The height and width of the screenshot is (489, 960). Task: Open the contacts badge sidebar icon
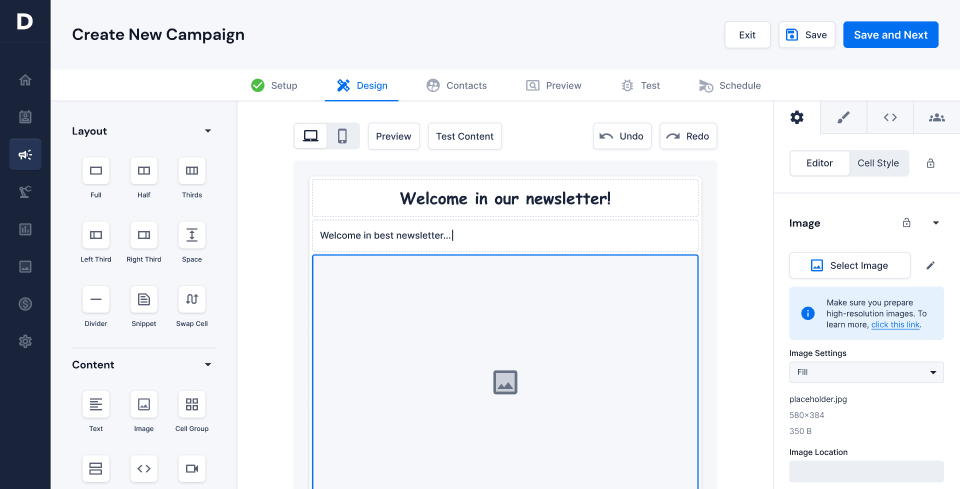pos(25,117)
